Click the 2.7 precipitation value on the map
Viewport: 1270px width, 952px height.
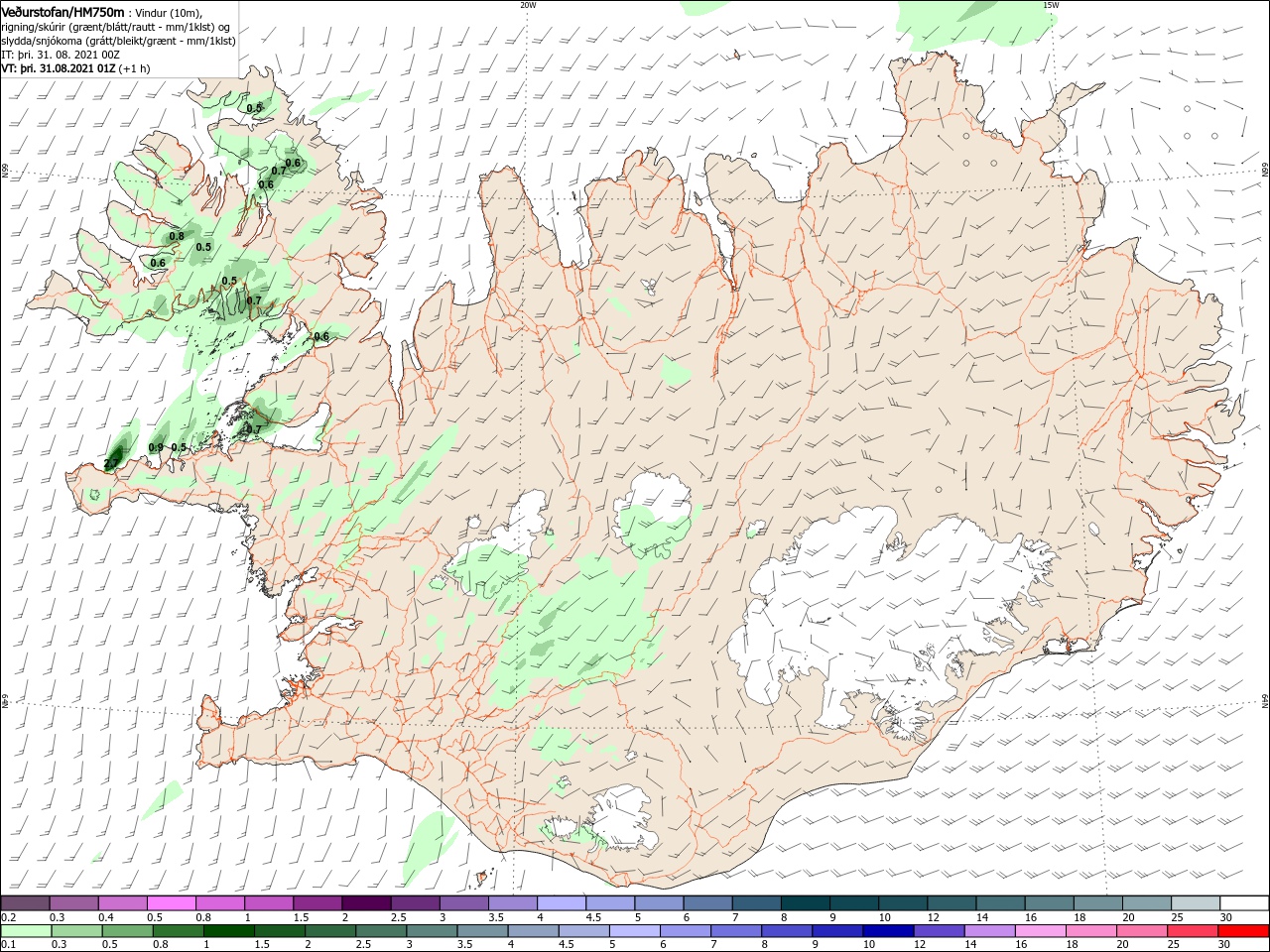(x=111, y=462)
